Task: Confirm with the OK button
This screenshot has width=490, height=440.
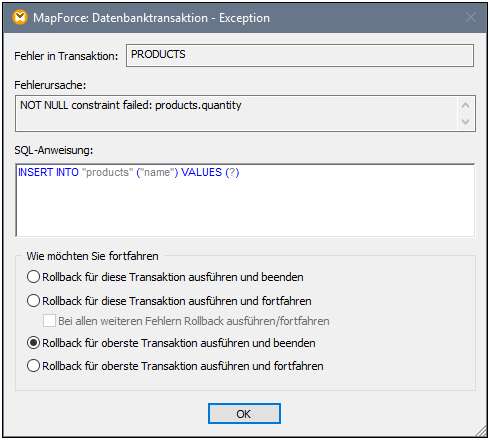Action: (244, 414)
